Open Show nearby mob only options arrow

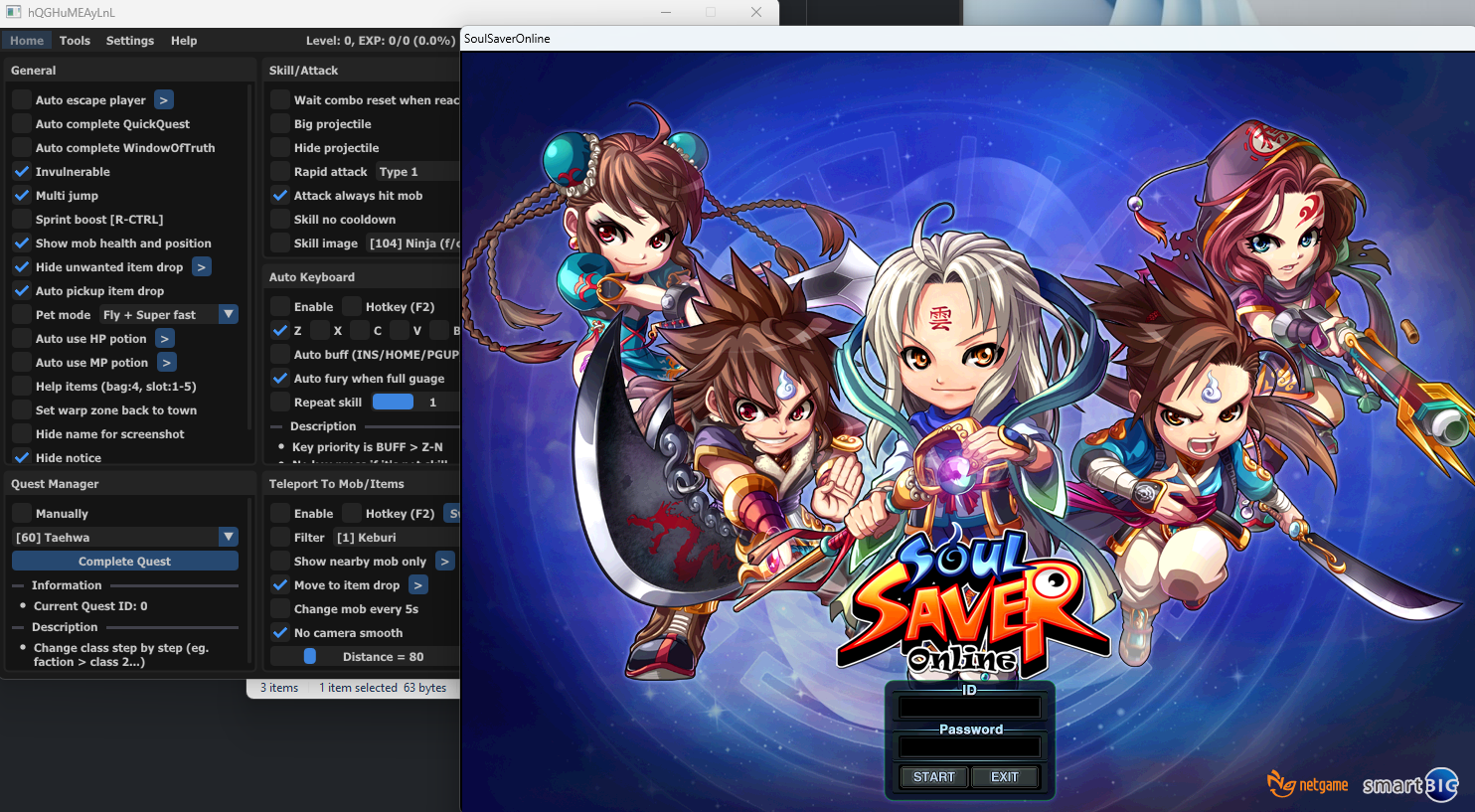tap(444, 562)
